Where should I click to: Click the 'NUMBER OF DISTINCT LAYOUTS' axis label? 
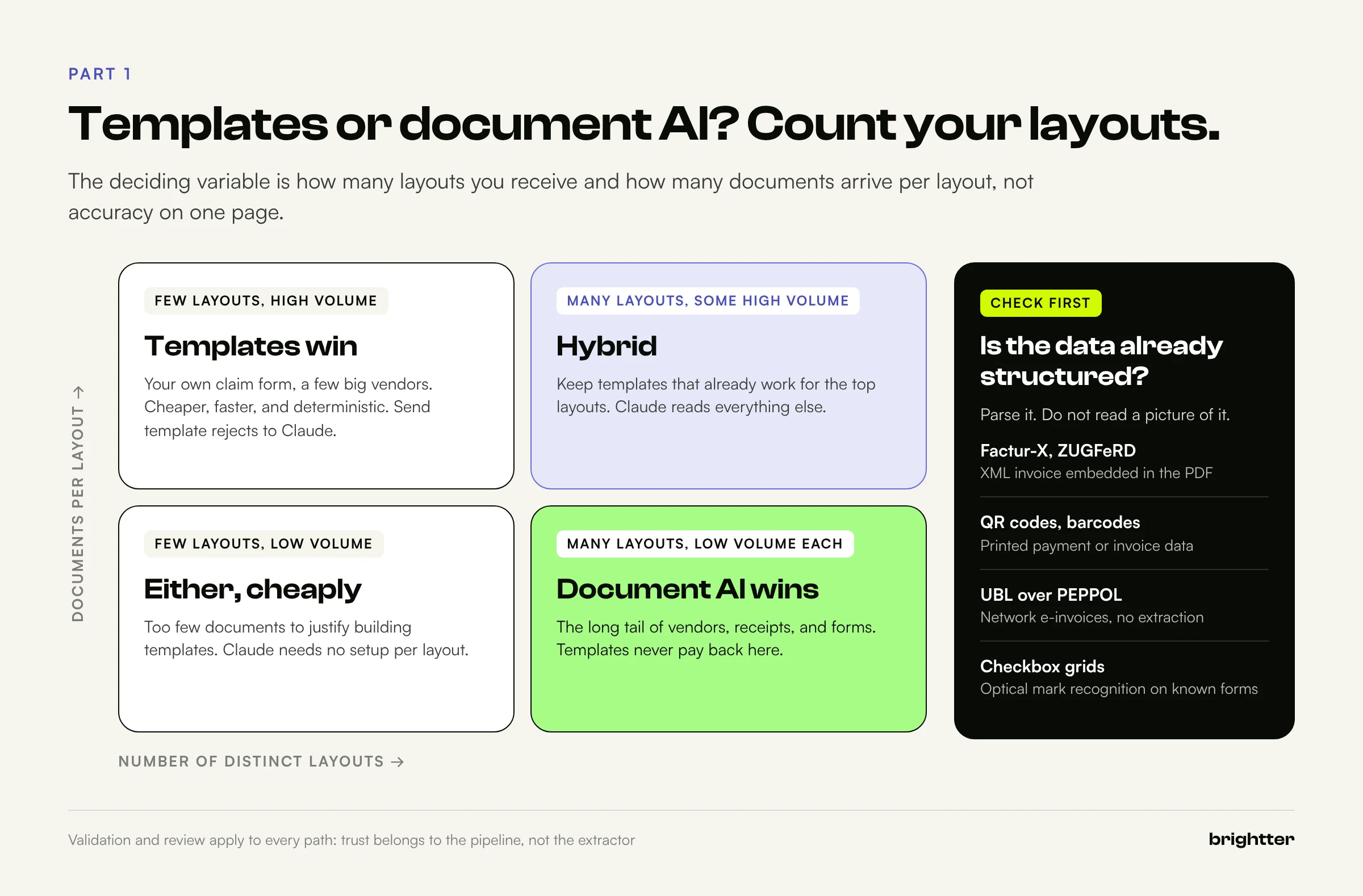(x=261, y=761)
